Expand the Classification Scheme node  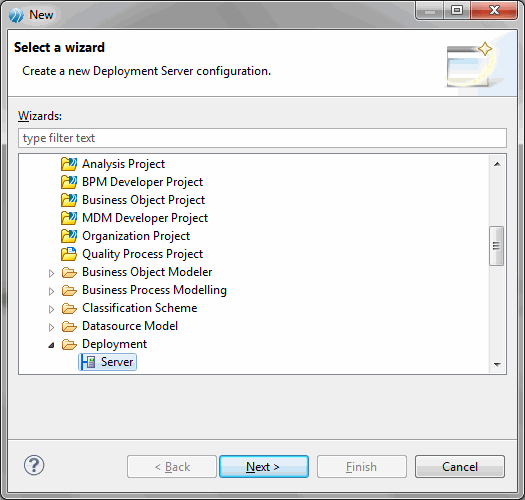tap(51, 309)
